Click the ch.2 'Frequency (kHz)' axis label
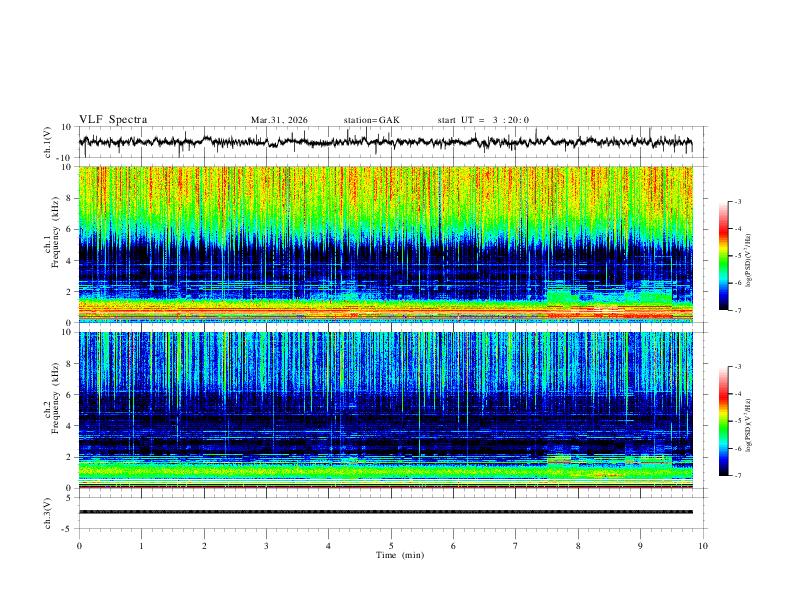The width and height of the screenshot is (792, 612). pyautogui.click(x=55, y=398)
